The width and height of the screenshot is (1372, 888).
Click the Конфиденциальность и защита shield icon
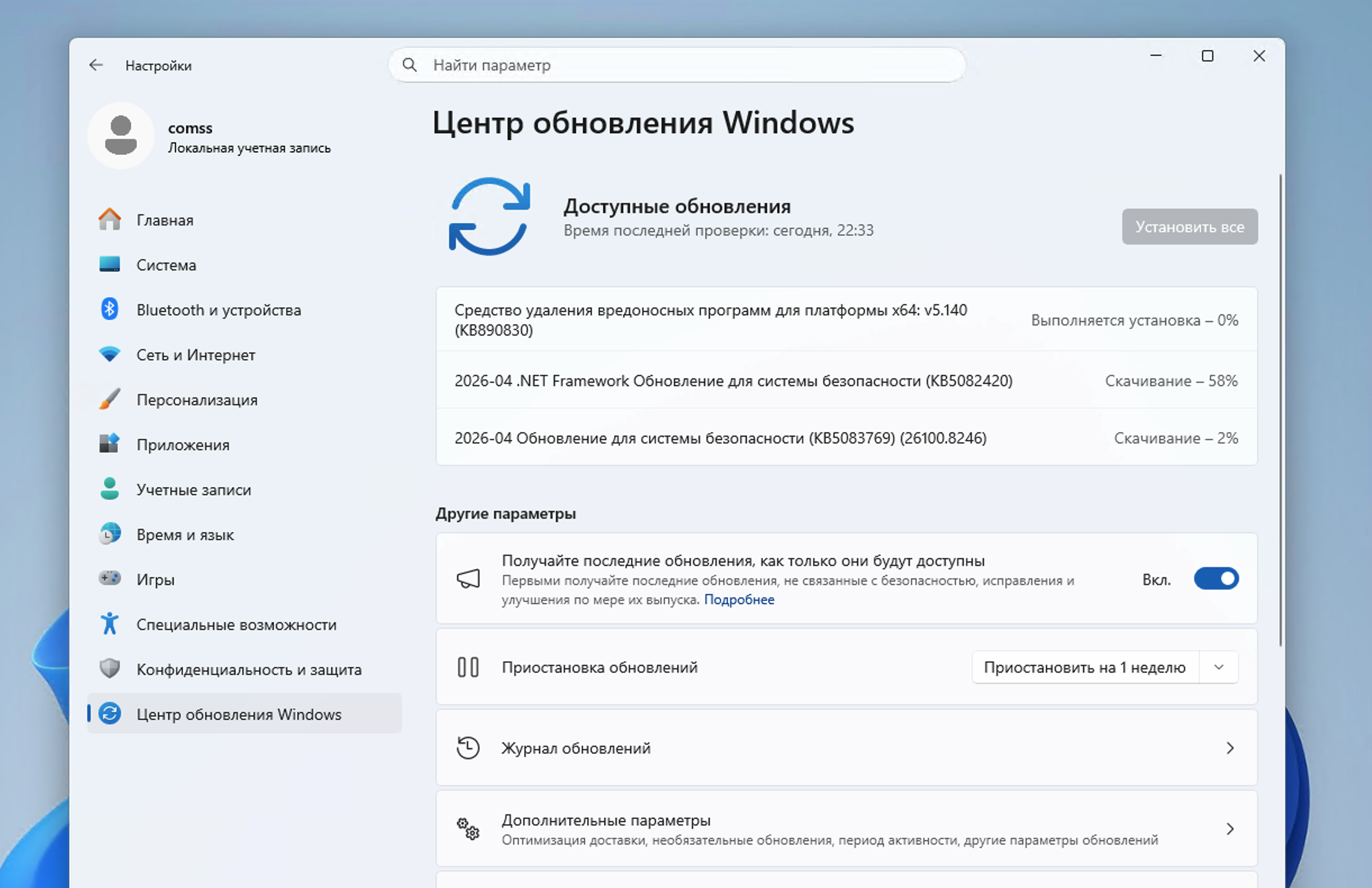(109, 668)
